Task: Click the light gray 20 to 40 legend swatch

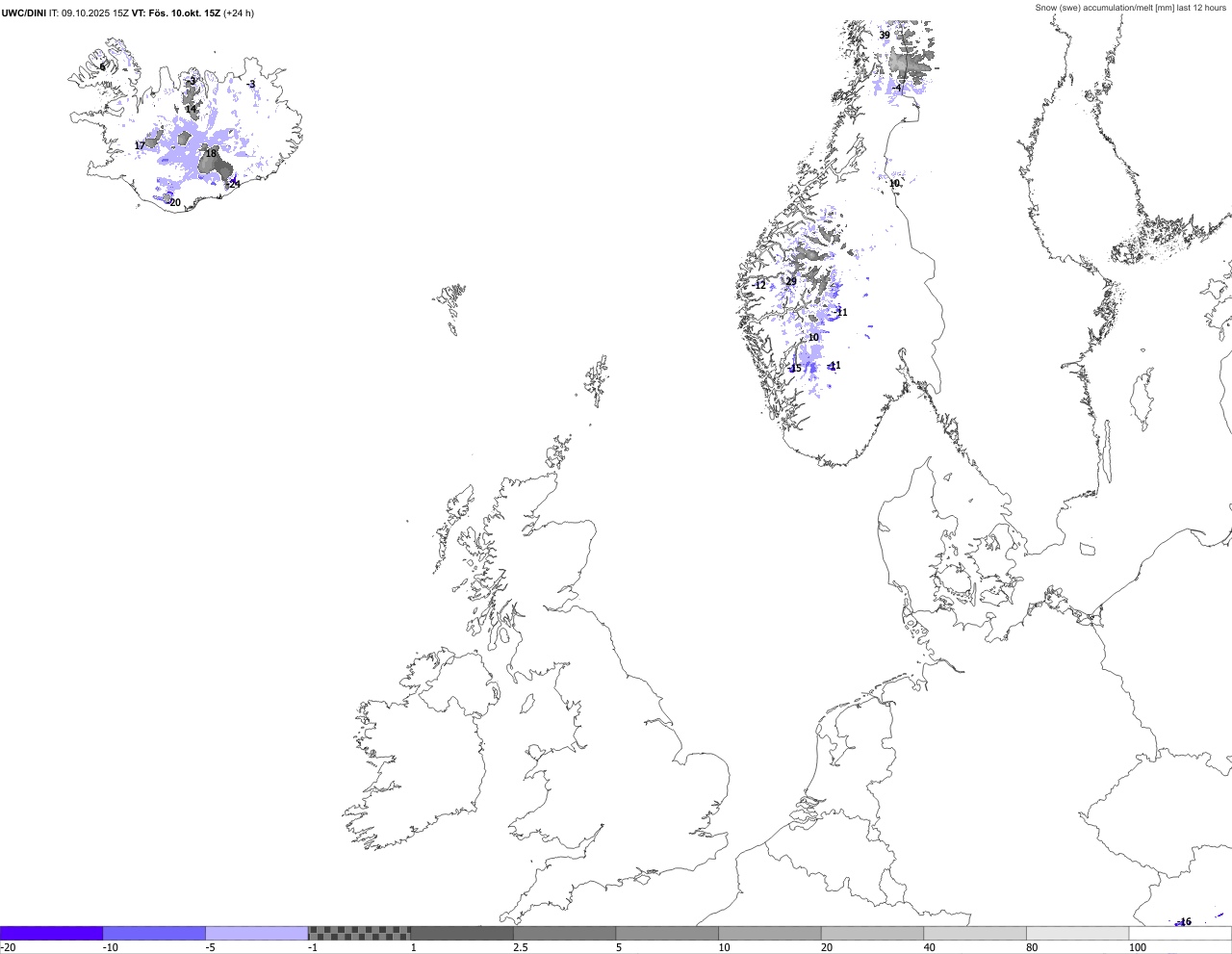Action: 873,933
